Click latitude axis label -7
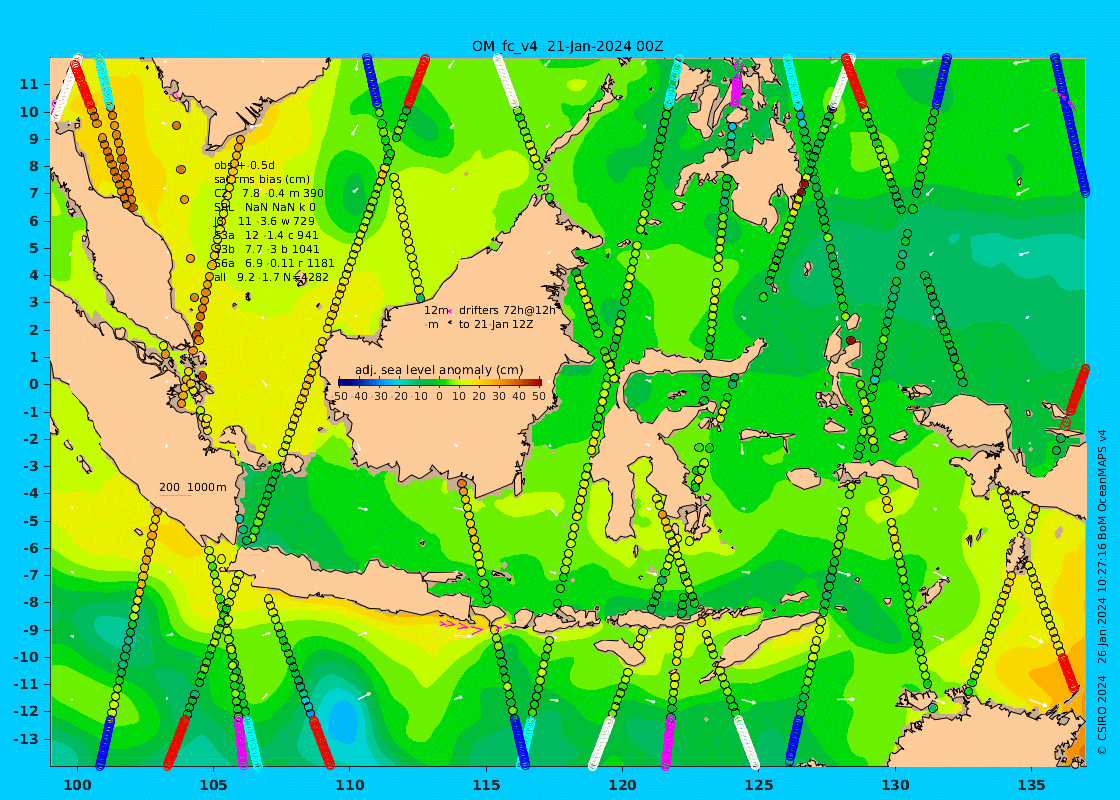The width and height of the screenshot is (1120, 800). tap(32, 575)
